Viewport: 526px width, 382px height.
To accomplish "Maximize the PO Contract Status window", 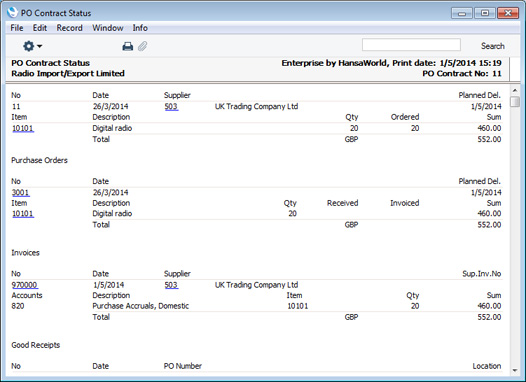I will (x=485, y=13).
